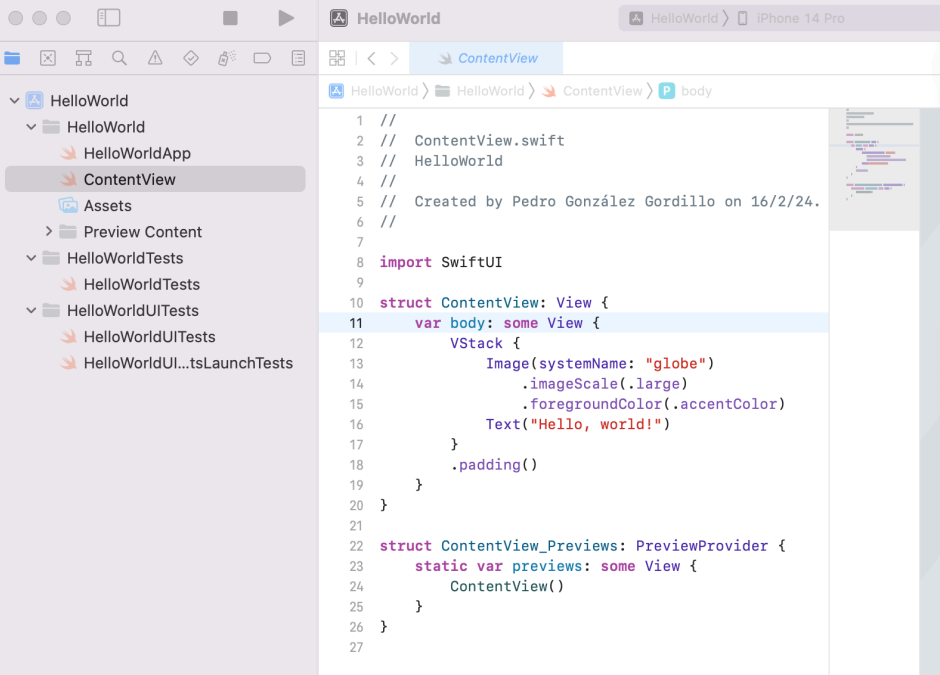Collapse the HelloWorldTests group
Screen dimensions: 940x675
click(31, 258)
